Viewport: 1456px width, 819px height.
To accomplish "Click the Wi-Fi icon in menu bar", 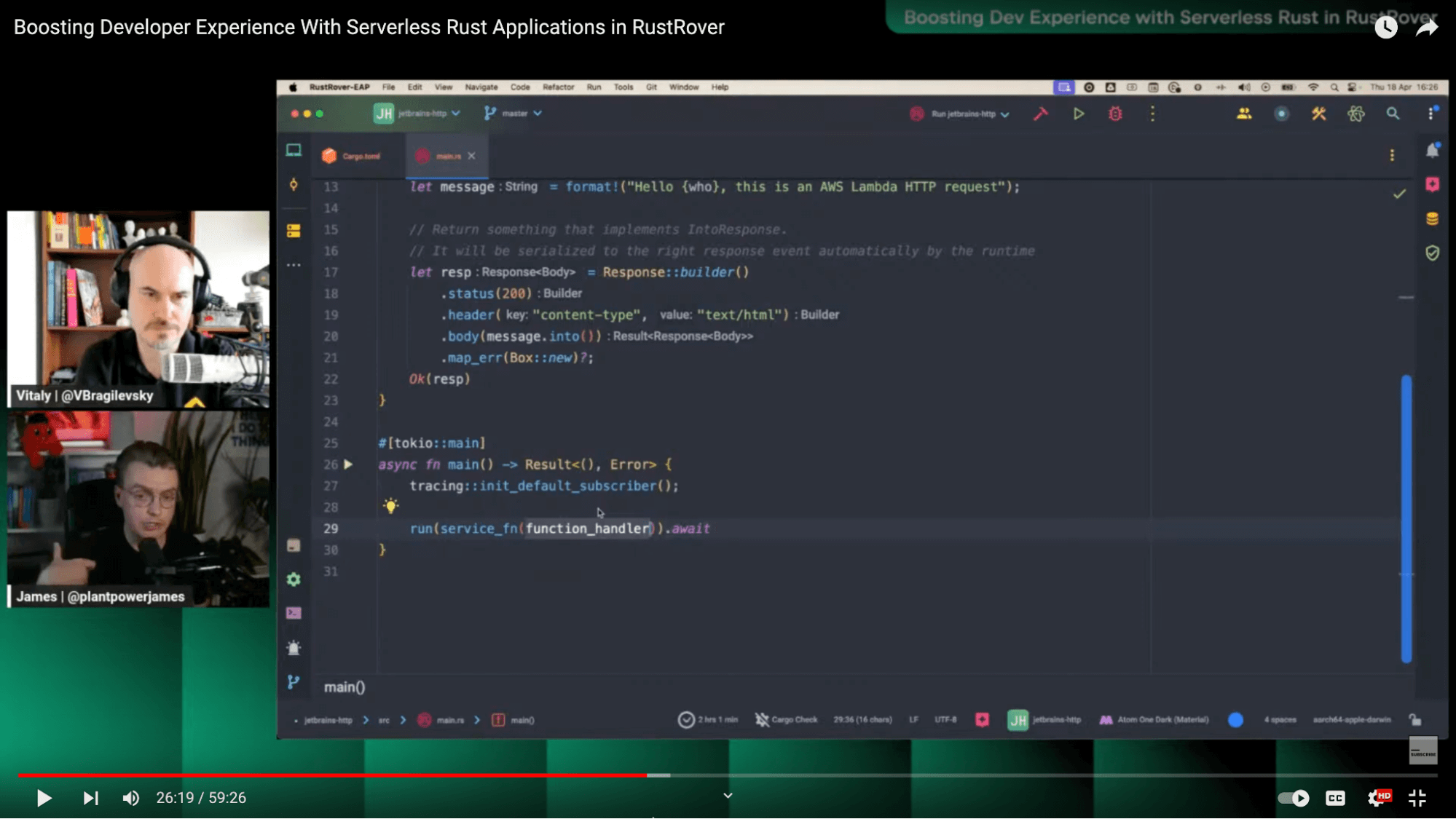I will [1313, 87].
